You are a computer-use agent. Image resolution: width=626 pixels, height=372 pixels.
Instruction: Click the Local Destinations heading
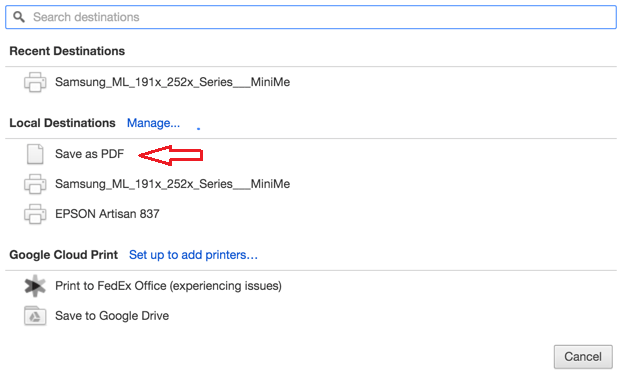click(62, 123)
